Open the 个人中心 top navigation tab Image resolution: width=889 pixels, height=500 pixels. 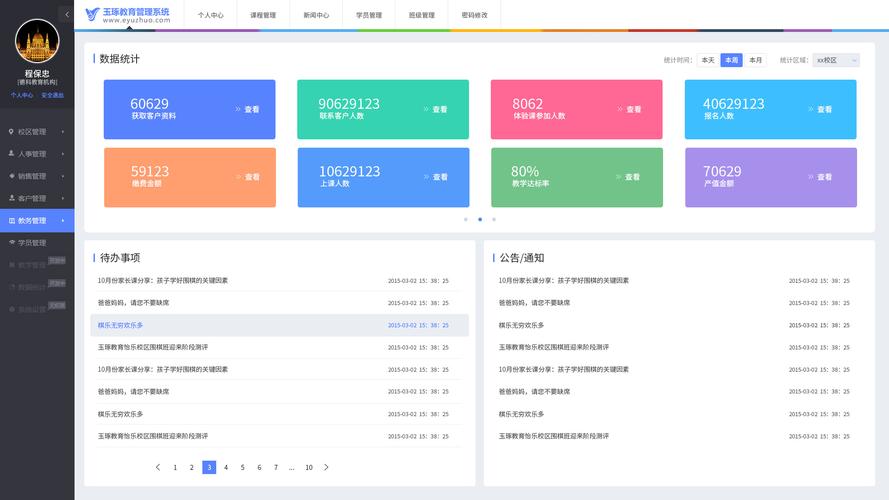[210, 15]
